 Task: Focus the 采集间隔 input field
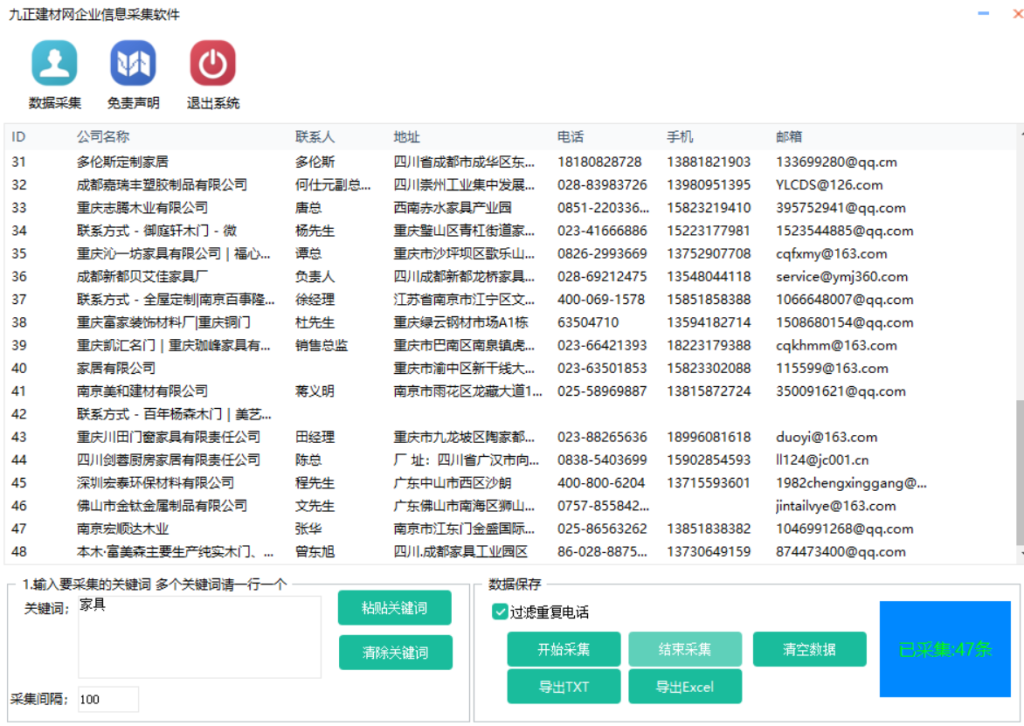coord(108,699)
